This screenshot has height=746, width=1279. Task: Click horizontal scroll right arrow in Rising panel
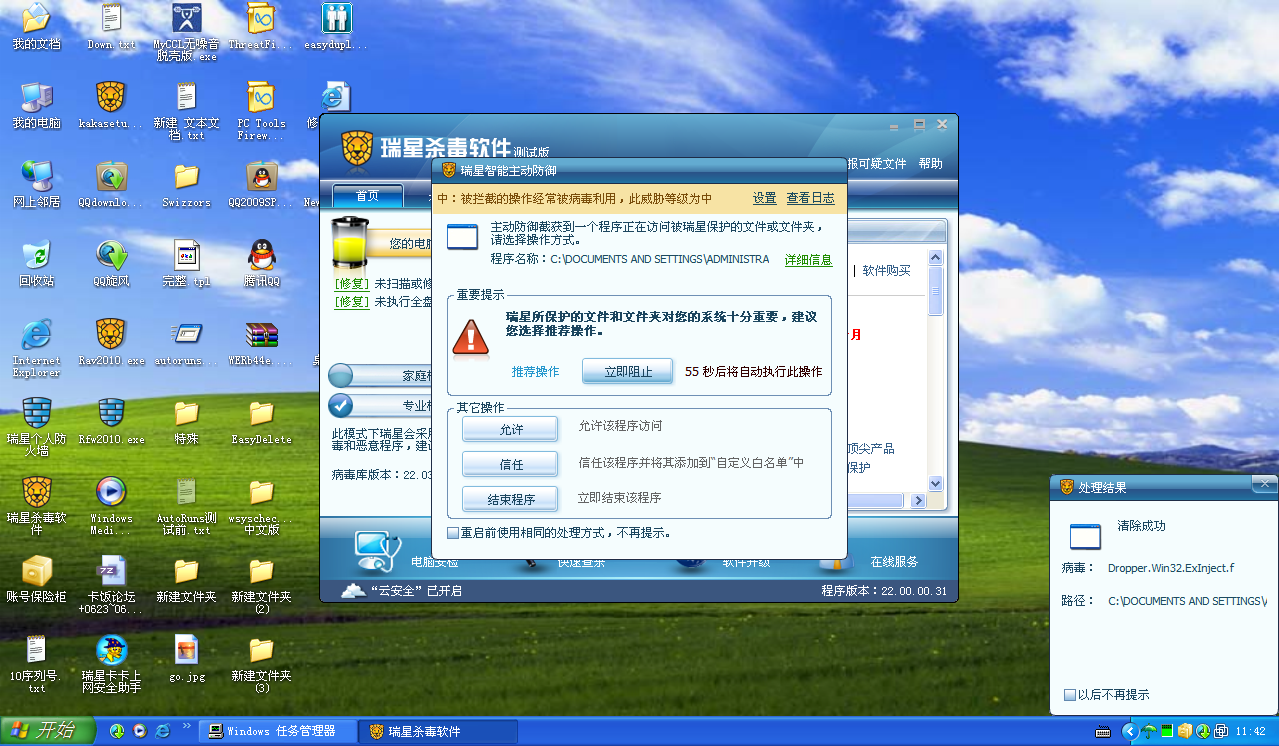coord(917,500)
